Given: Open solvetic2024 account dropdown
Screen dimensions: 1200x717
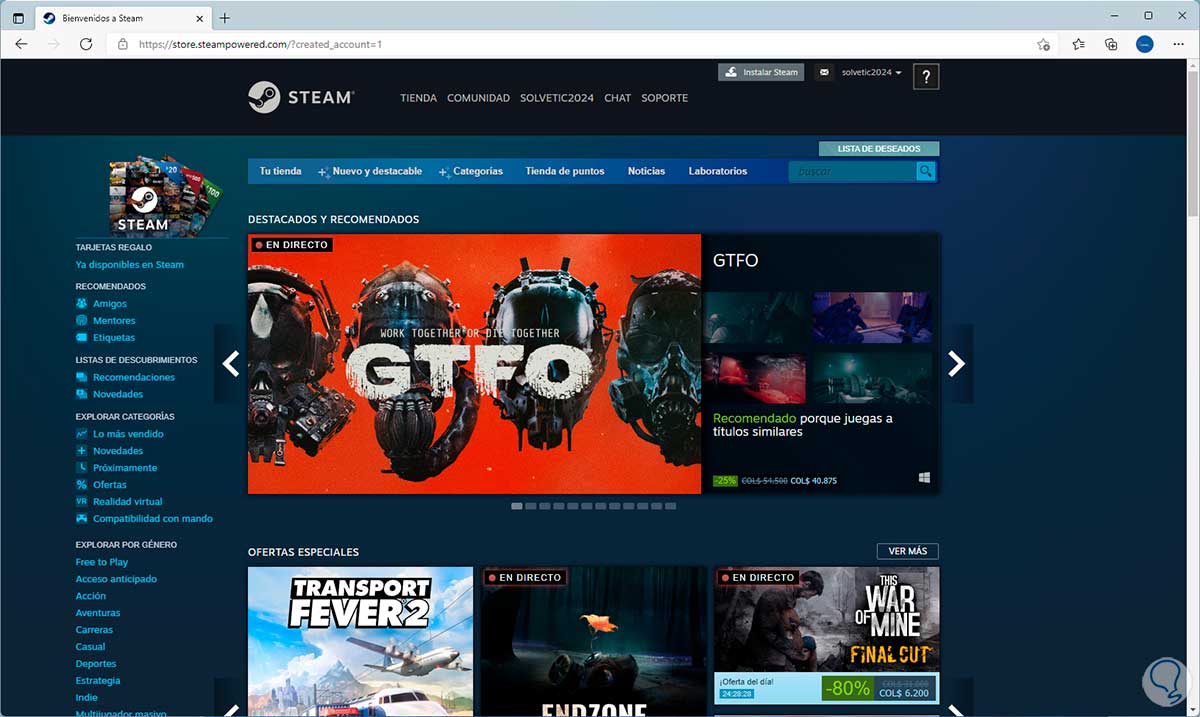Looking at the screenshot, I should [x=871, y=72].
